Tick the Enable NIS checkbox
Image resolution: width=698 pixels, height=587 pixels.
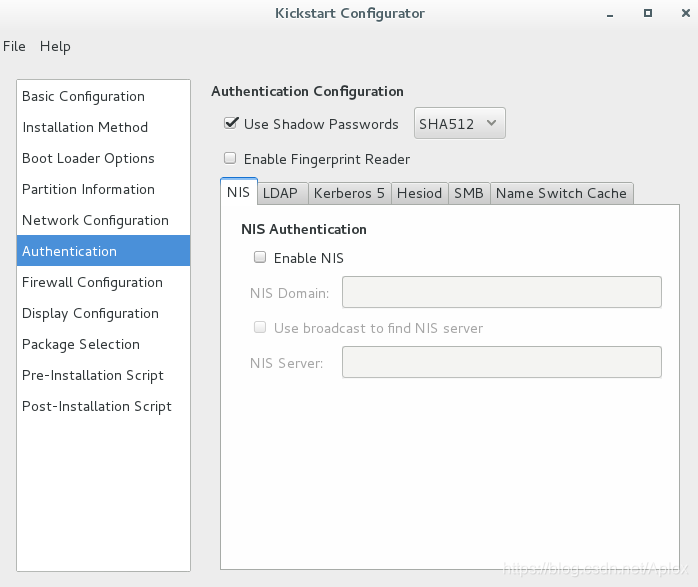[260, 257]
